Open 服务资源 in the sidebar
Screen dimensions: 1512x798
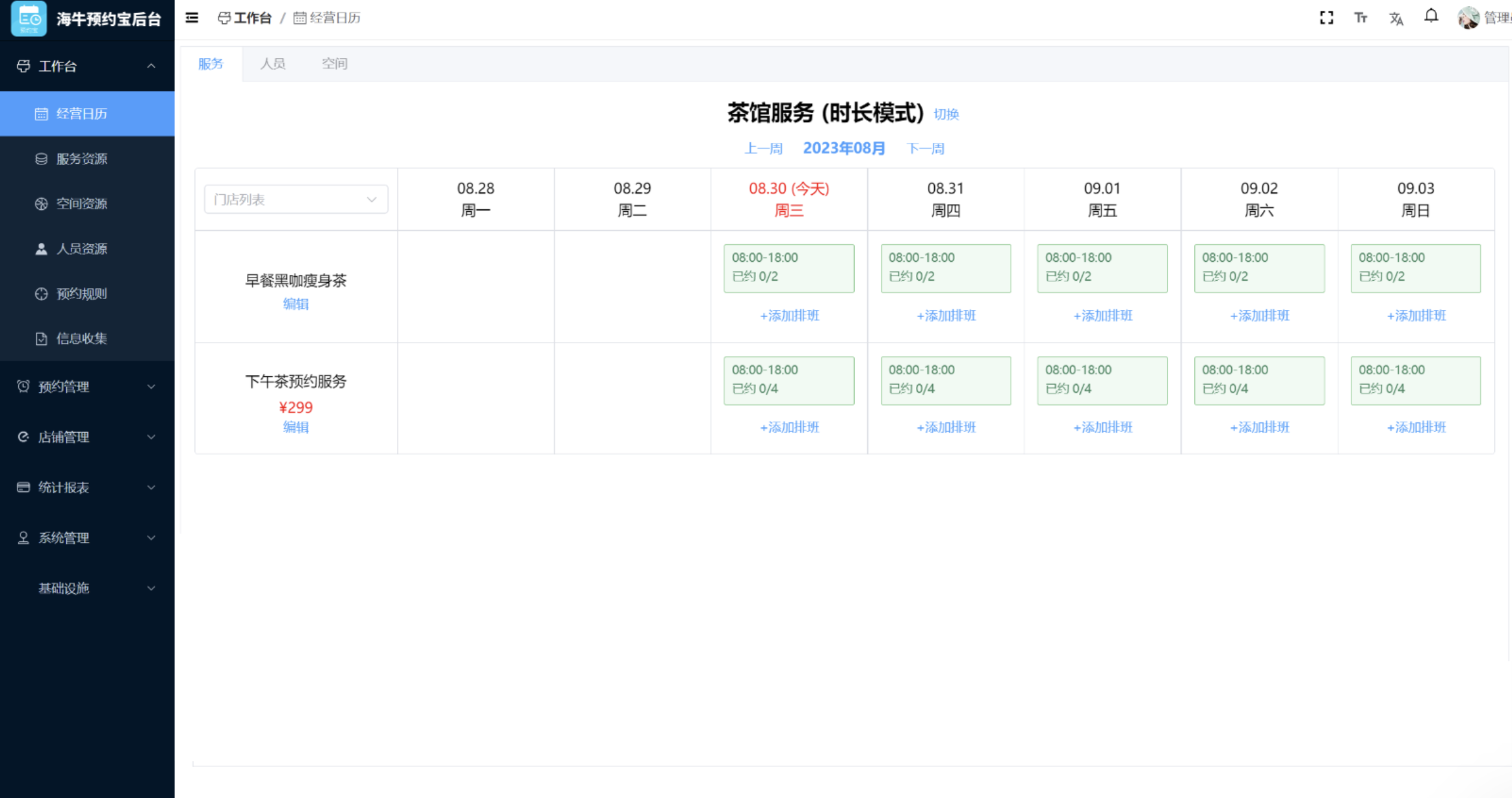81,159
